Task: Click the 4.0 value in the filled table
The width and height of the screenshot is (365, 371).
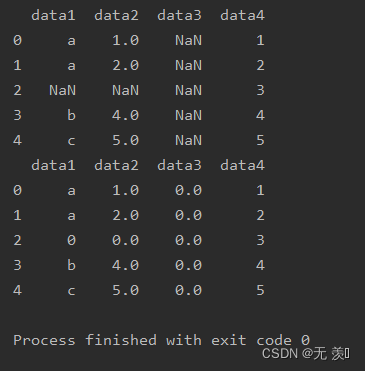Action: 125,265
